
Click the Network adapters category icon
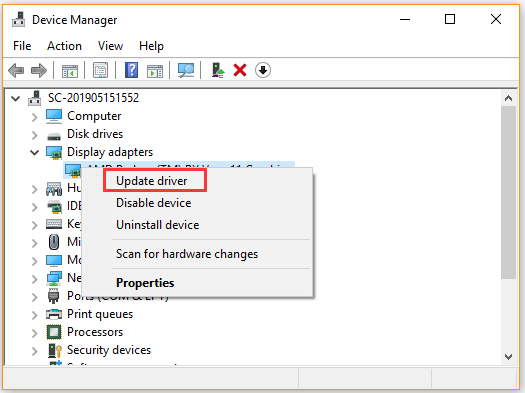point(54,278)
